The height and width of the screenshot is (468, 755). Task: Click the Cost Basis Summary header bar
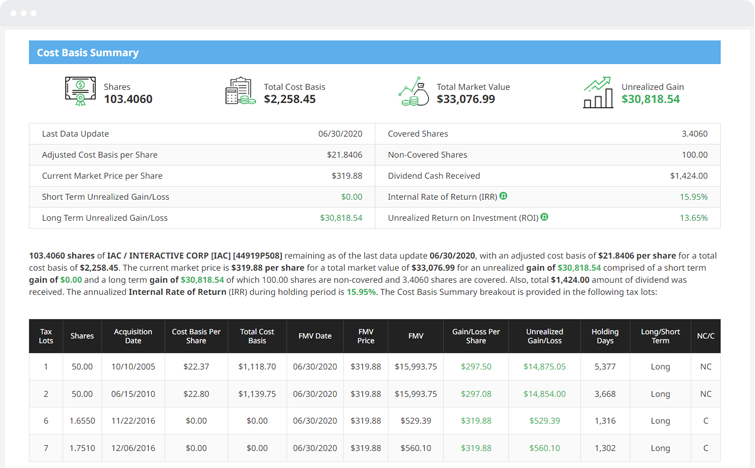[x=374, y=52]
